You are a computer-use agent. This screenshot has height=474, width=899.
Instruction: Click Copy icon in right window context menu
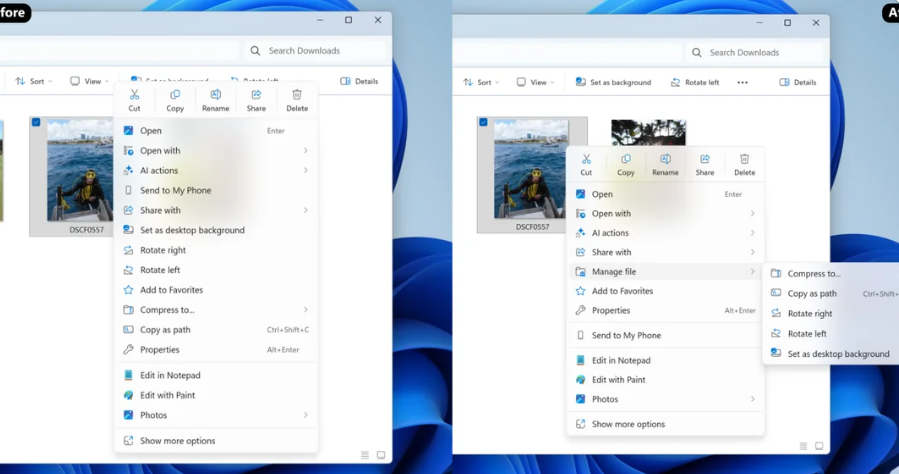[x=626, y=159]
